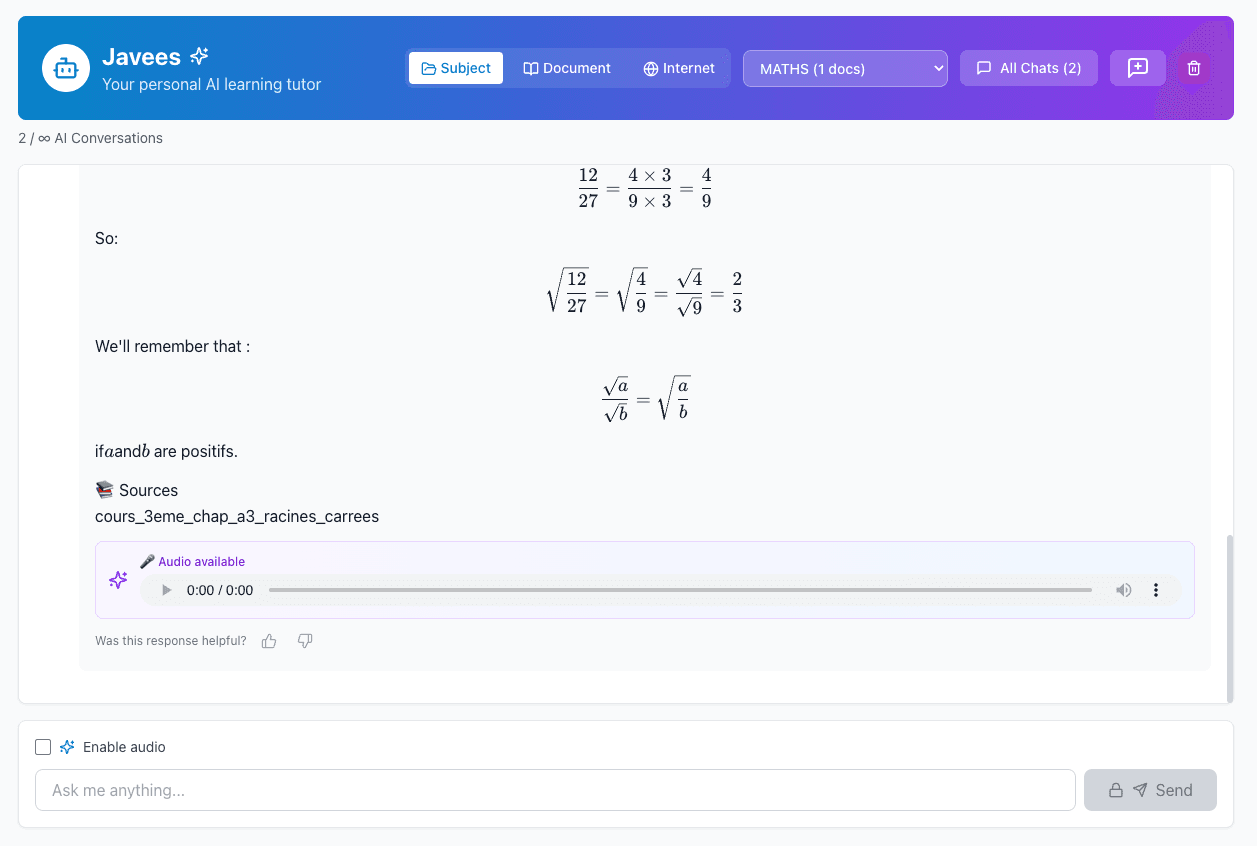The width and height of the screenshot is (1257, 846).
Task: Switch to the Internet tab
Action: [679, 68]
